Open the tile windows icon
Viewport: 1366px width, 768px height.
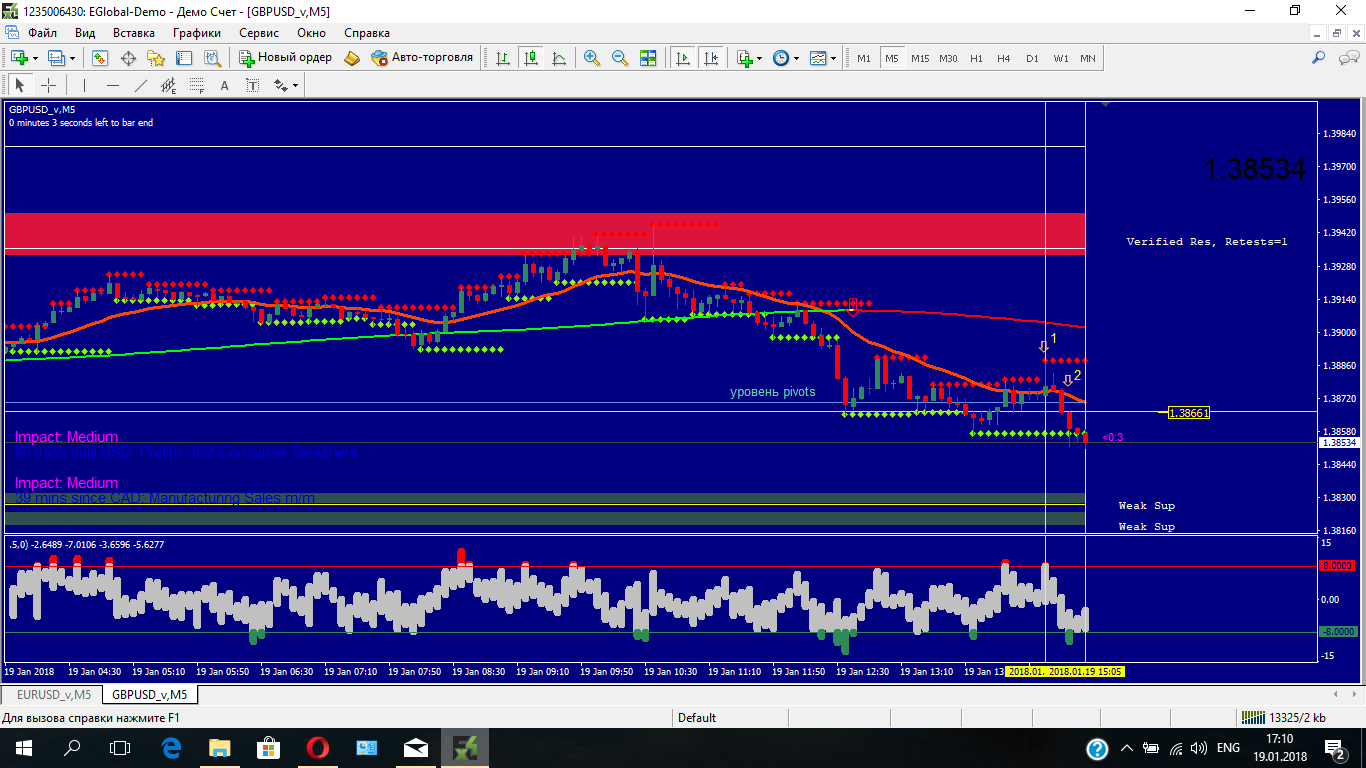(648, 58)
